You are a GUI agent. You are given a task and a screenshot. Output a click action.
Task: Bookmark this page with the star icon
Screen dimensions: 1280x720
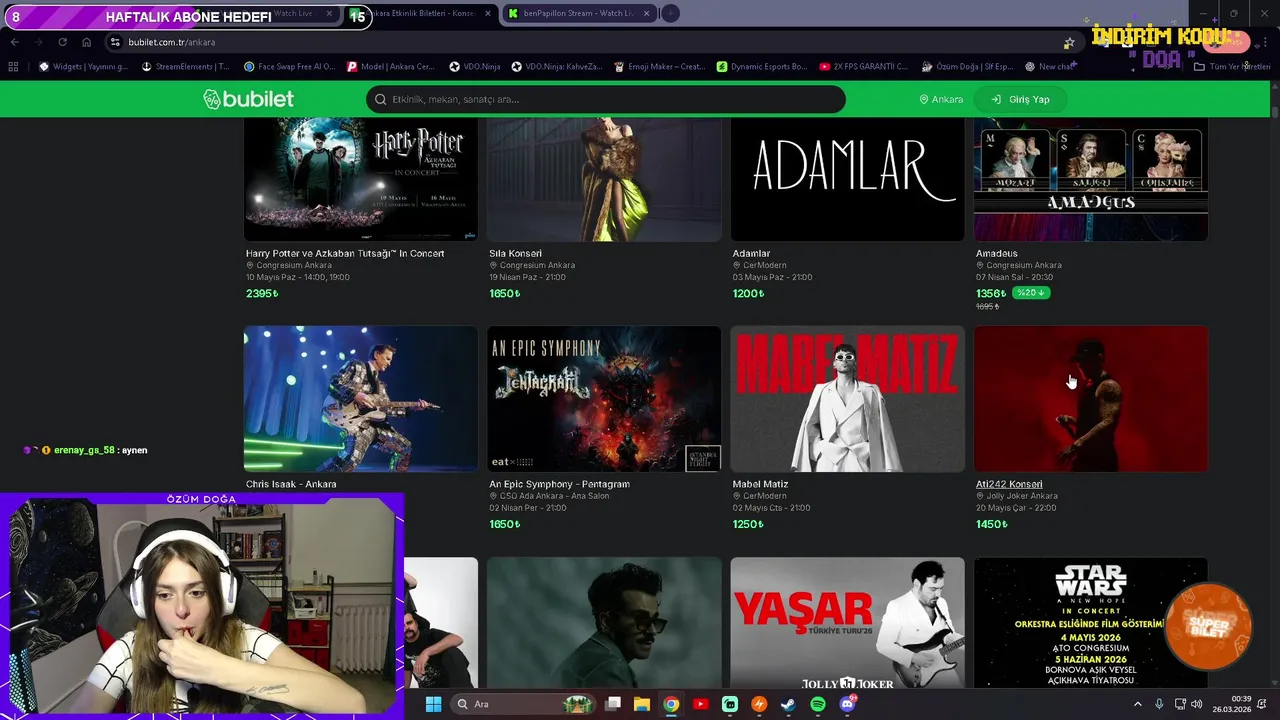[x=1069, y=42]
